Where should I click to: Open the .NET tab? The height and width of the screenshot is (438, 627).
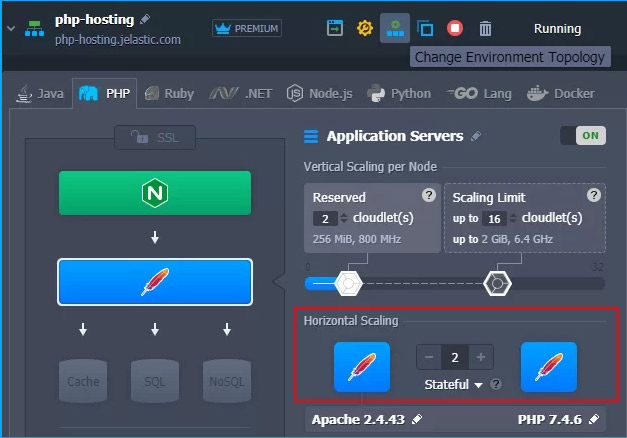pos(241,94)
